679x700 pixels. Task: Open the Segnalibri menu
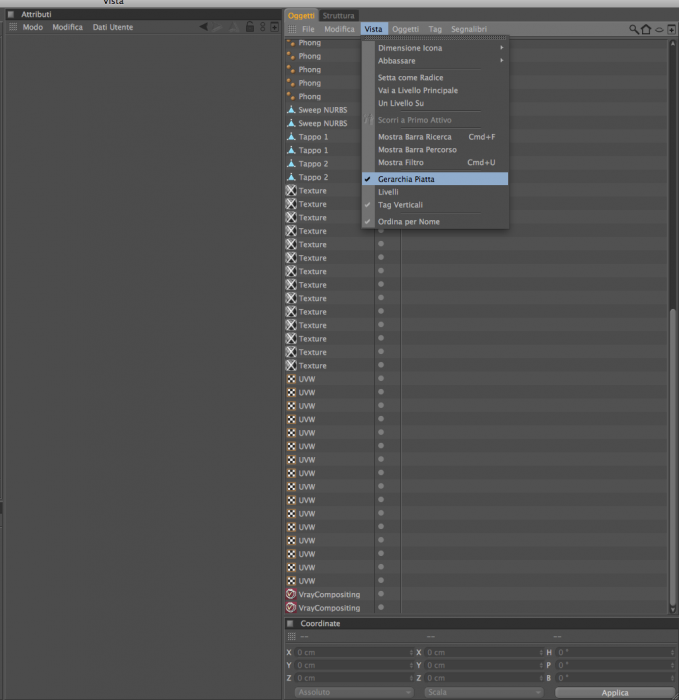(469, 29)
